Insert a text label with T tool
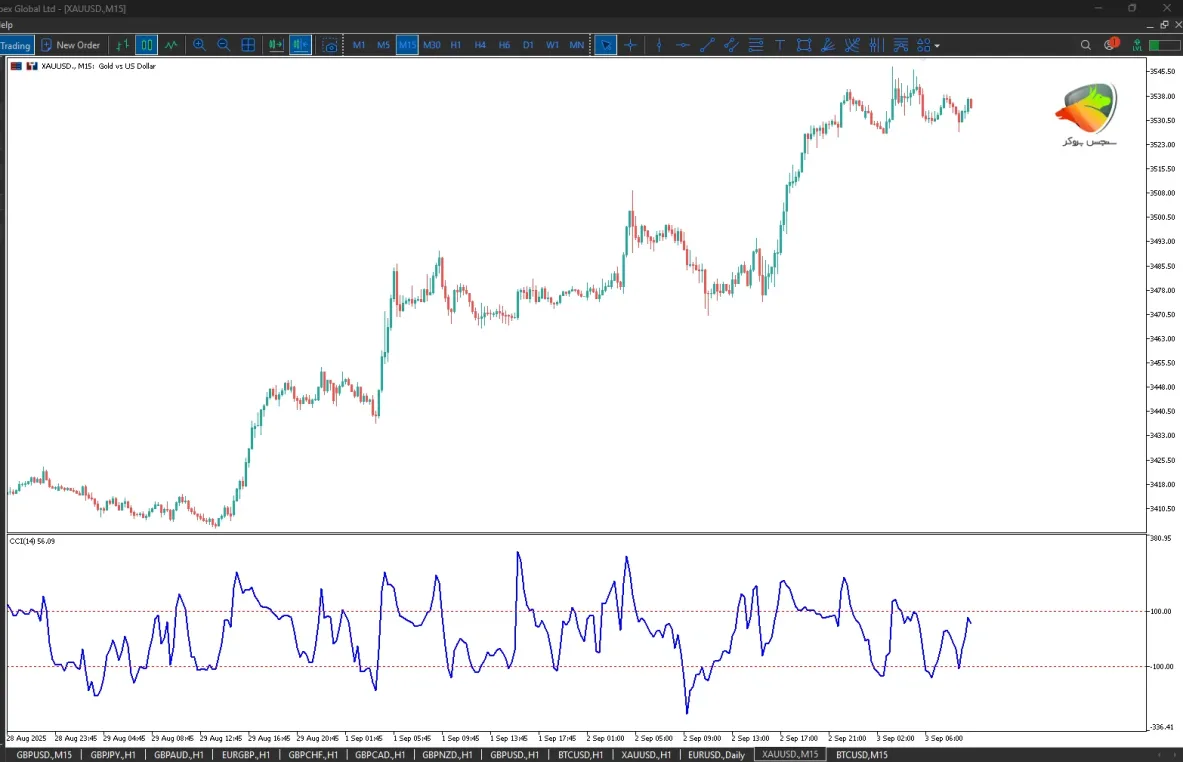Screen dimensions: 1183x762 [x=780, y=45]
